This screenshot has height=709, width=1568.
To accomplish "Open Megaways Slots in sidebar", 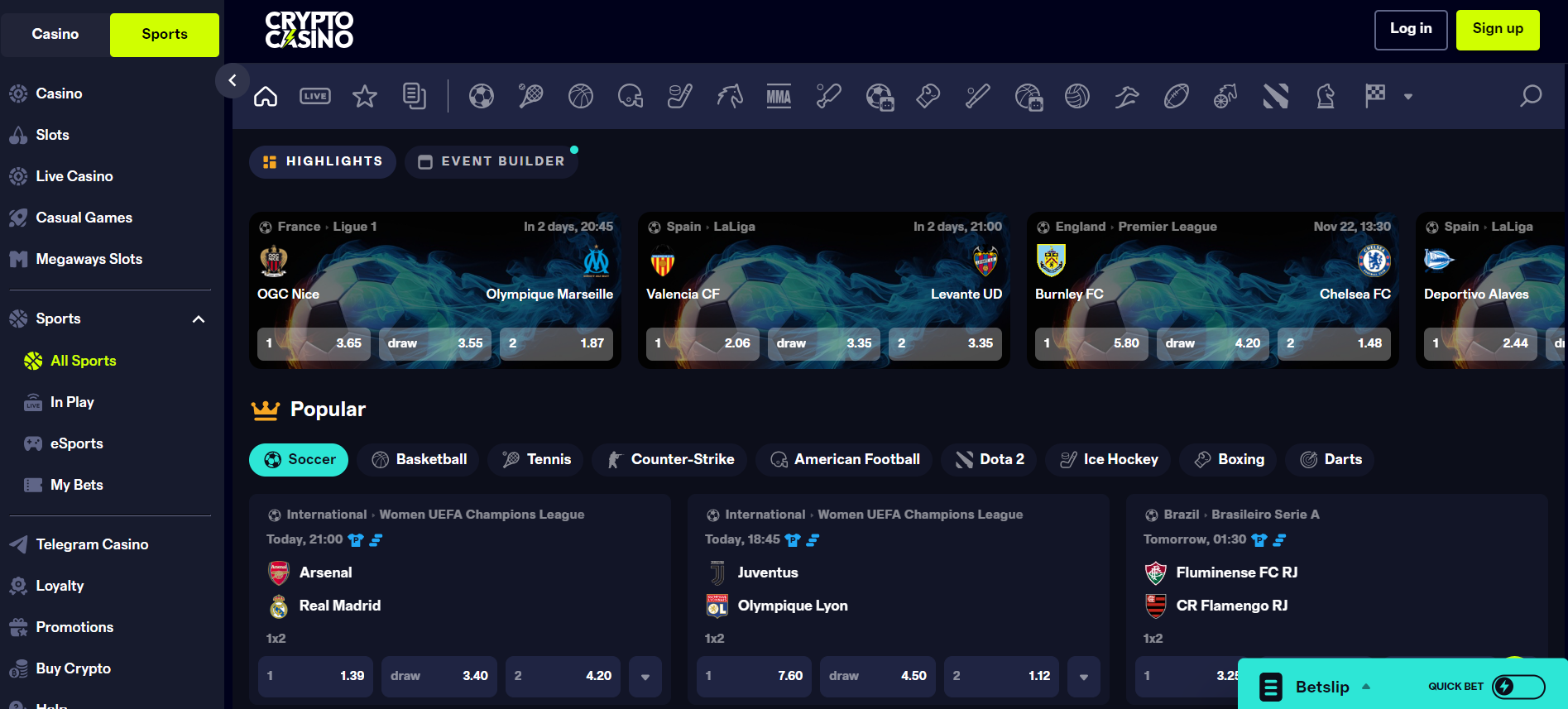I will point(89,259).
